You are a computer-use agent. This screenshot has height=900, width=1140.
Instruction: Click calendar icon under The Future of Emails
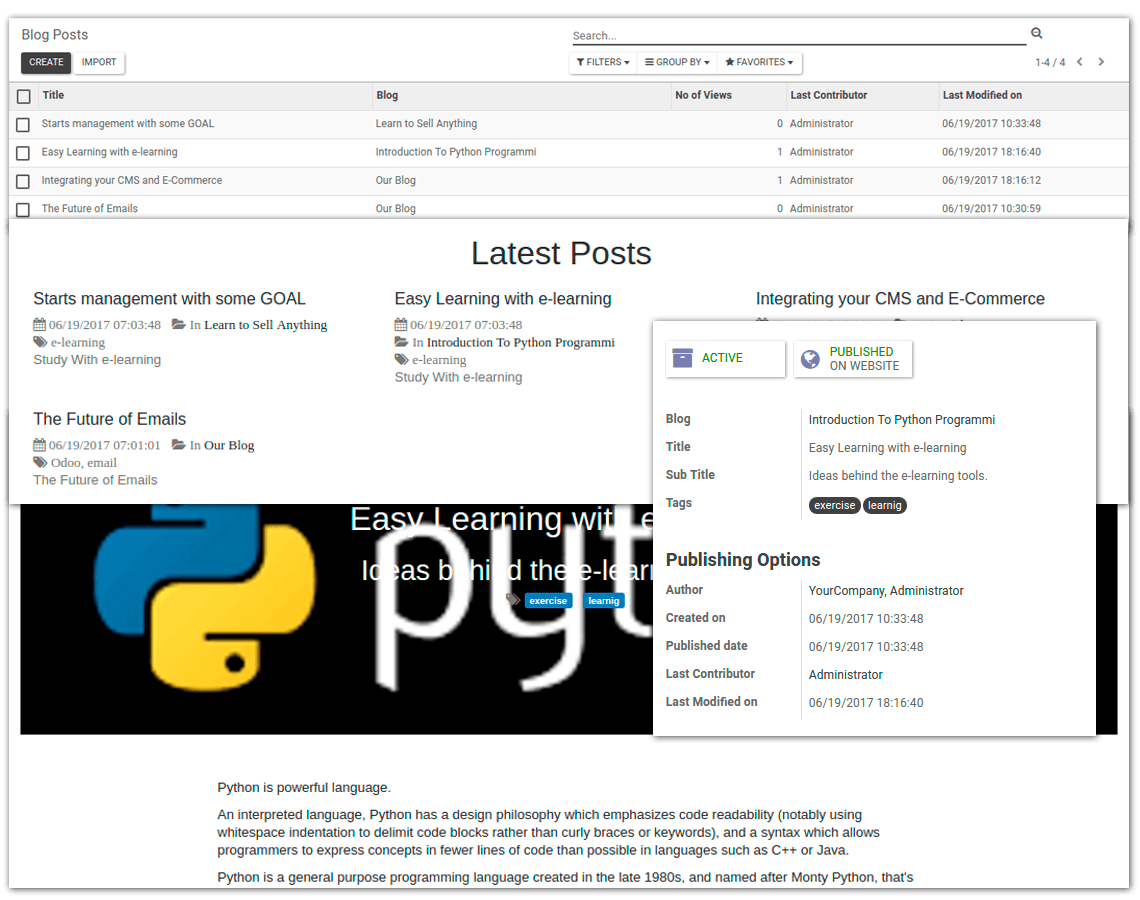pos(39,445)
